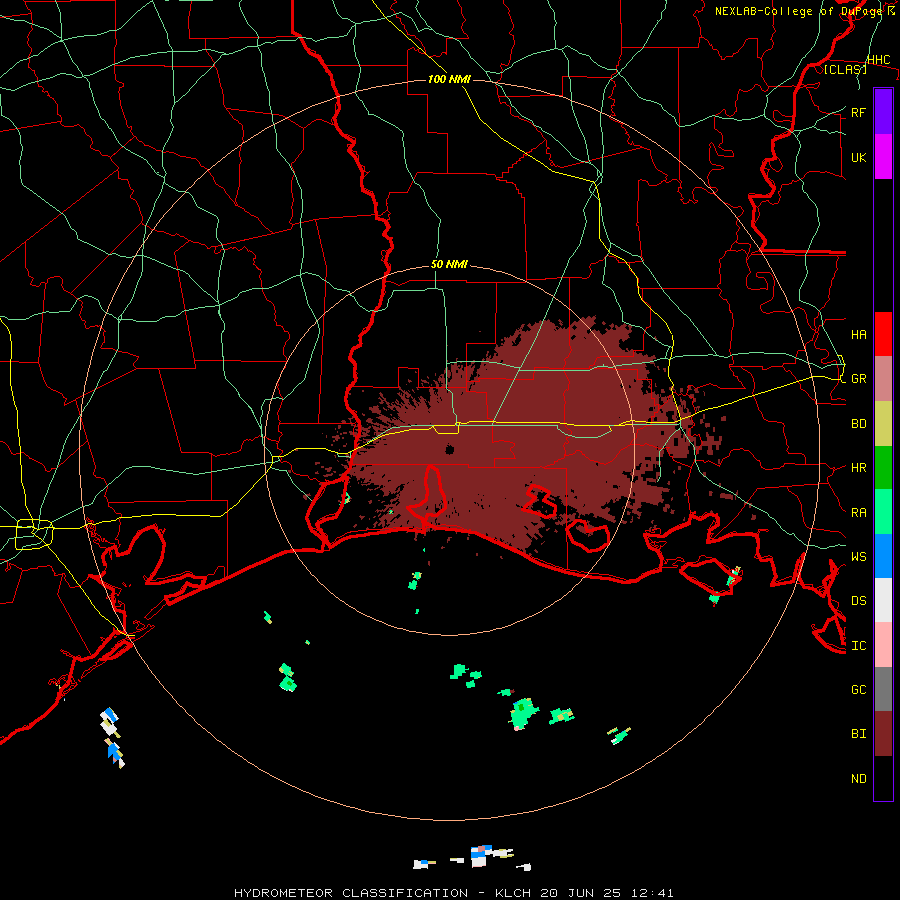This screenshot has width=900, height=900.
Task: Select the salmon GR legend swatch
Action: (883, 378)
